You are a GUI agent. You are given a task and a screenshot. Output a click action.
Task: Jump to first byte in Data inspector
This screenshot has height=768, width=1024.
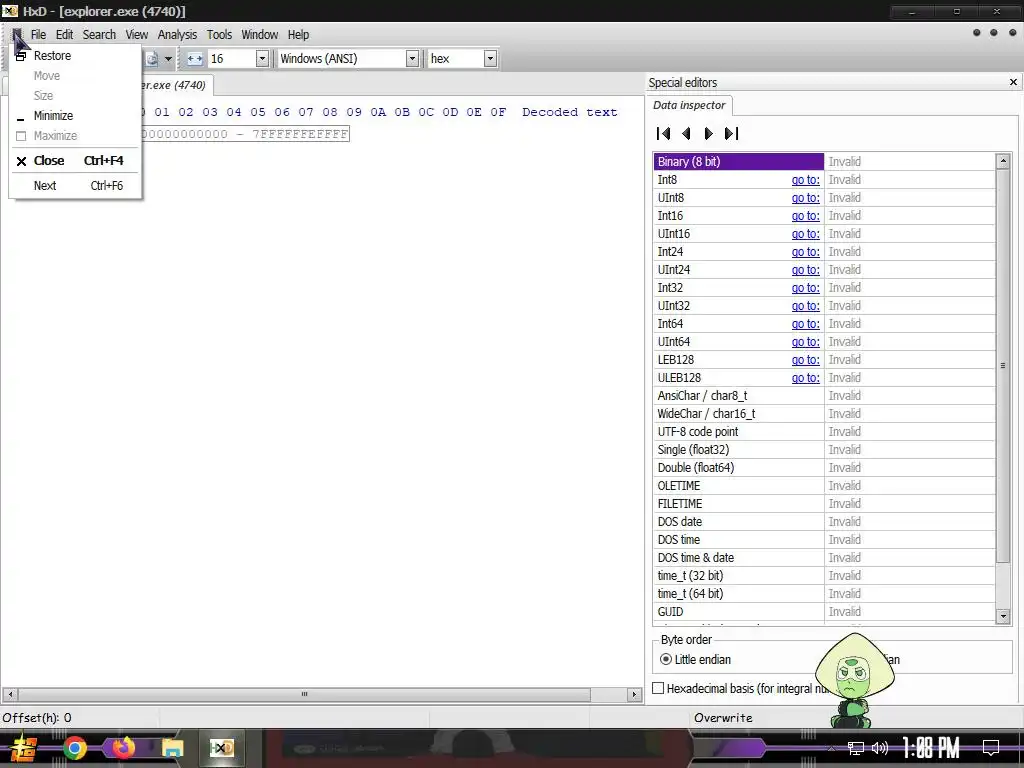(664, 133)
